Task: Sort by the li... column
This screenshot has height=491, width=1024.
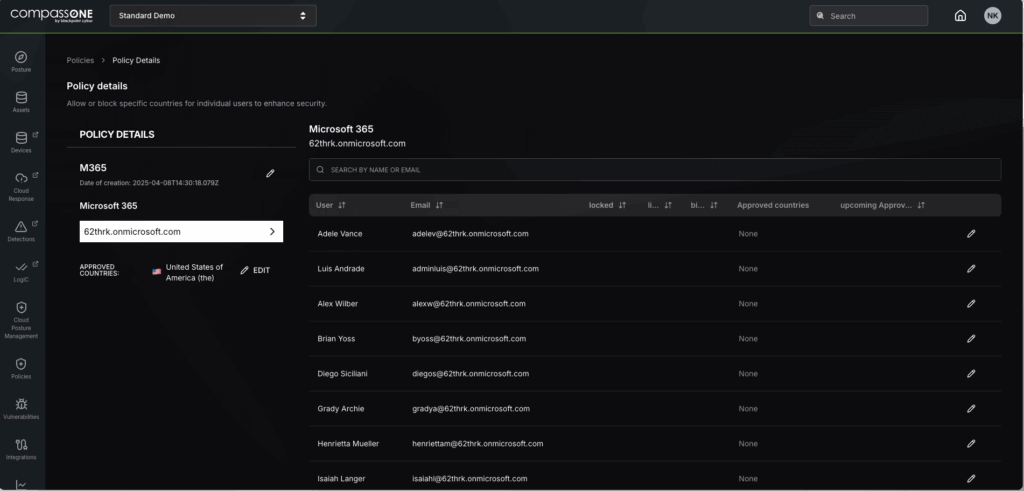Action: 668,205
